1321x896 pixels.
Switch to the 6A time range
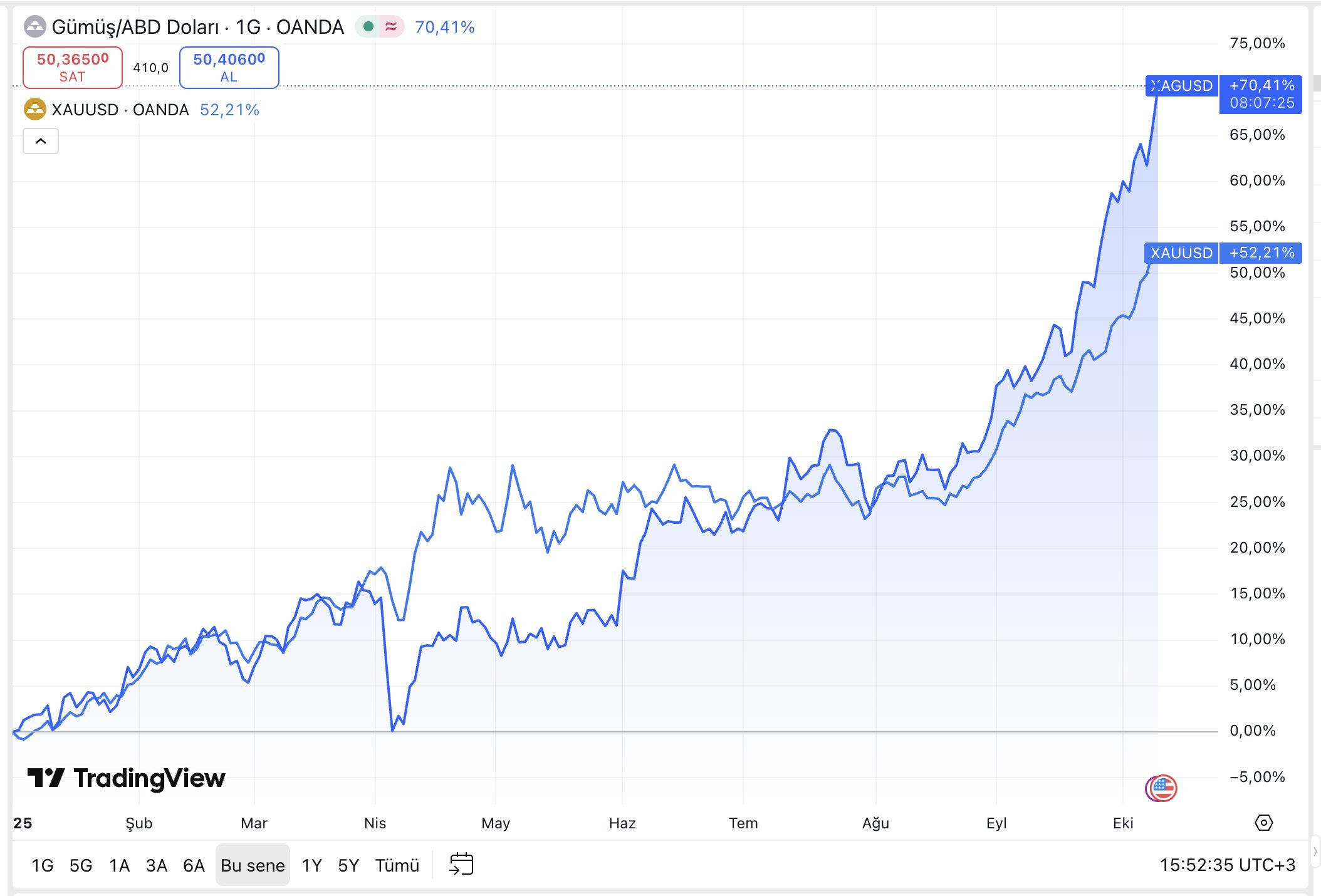(x=194, y=865)
